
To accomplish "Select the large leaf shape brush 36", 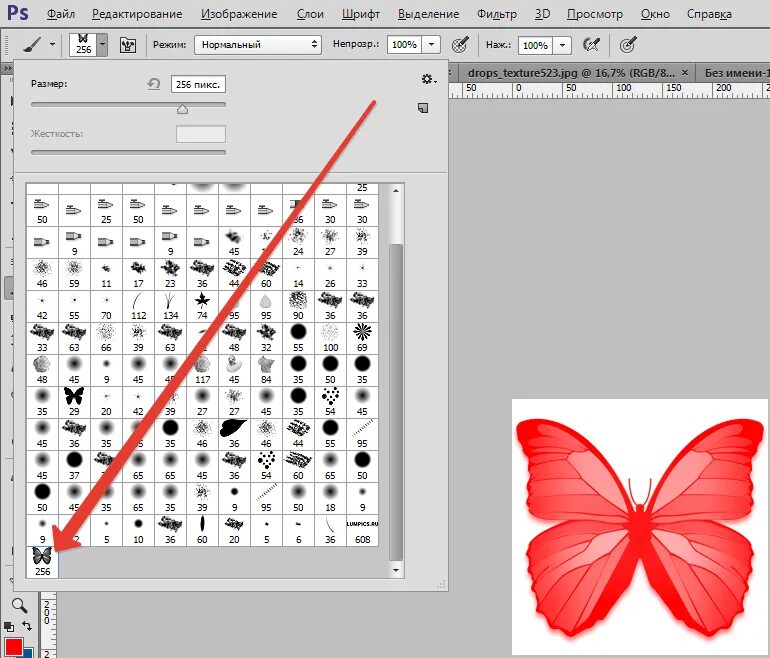I will click(234, 434).
